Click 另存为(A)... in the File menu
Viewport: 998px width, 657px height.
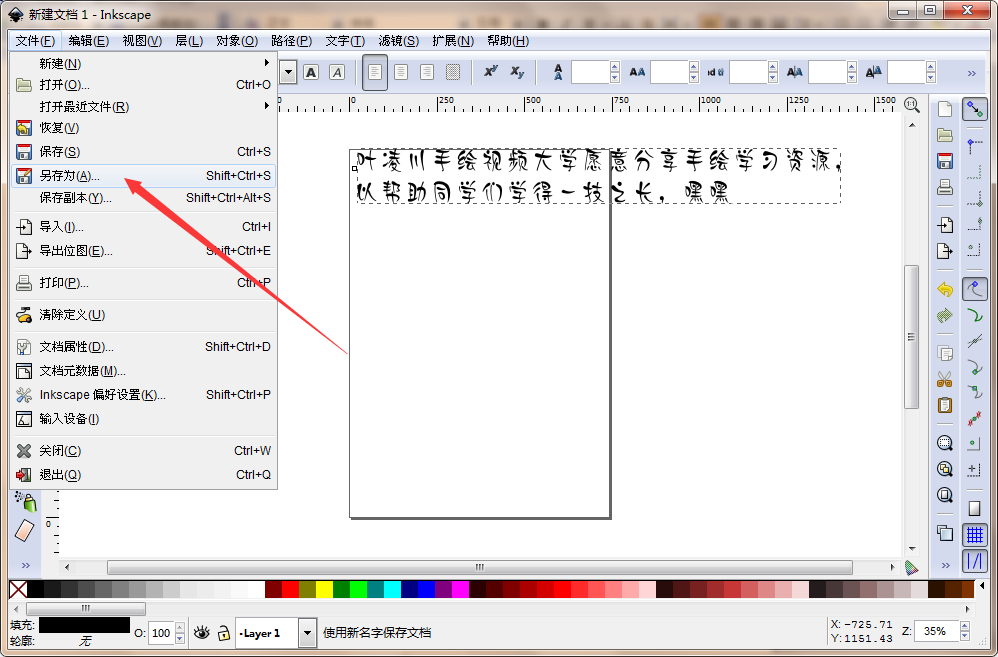point(70,175)
